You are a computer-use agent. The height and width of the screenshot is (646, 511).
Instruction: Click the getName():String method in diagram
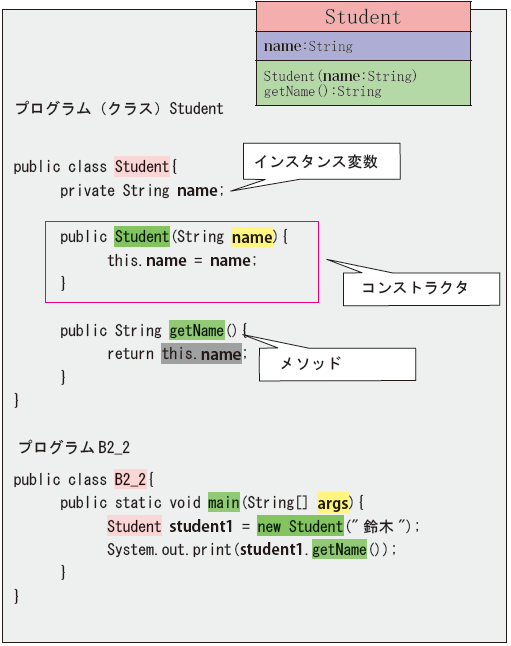pyautogui.click(x=323, y=91)
